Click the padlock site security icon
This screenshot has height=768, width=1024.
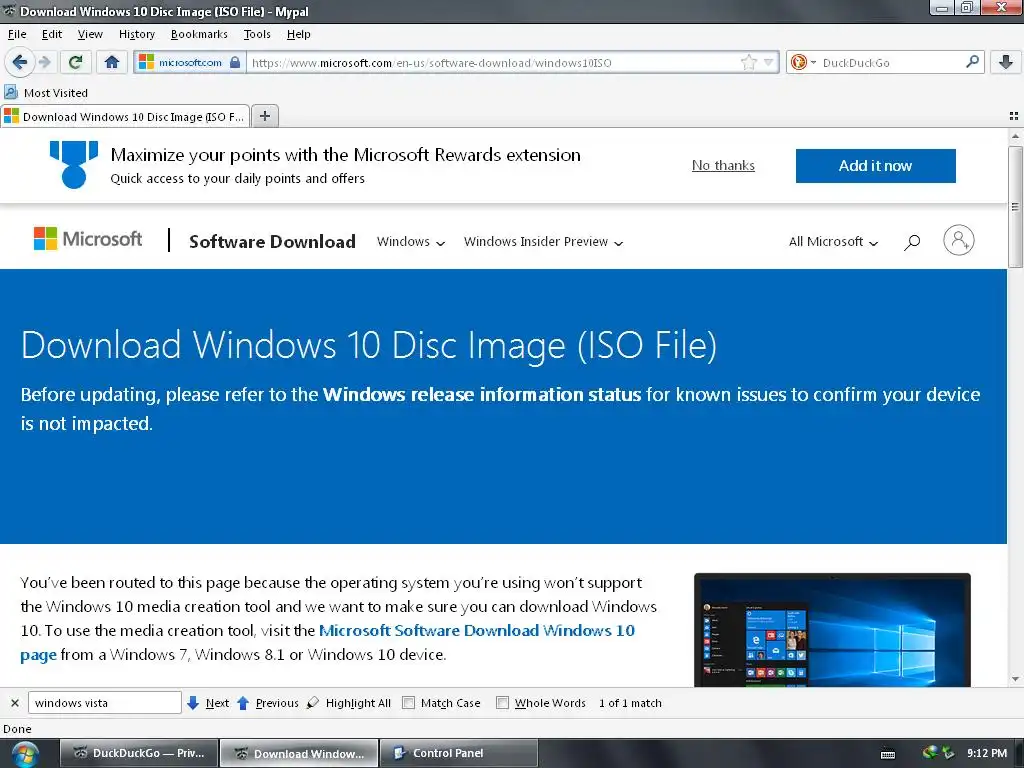pyautogui.click(x=235, y=62)
